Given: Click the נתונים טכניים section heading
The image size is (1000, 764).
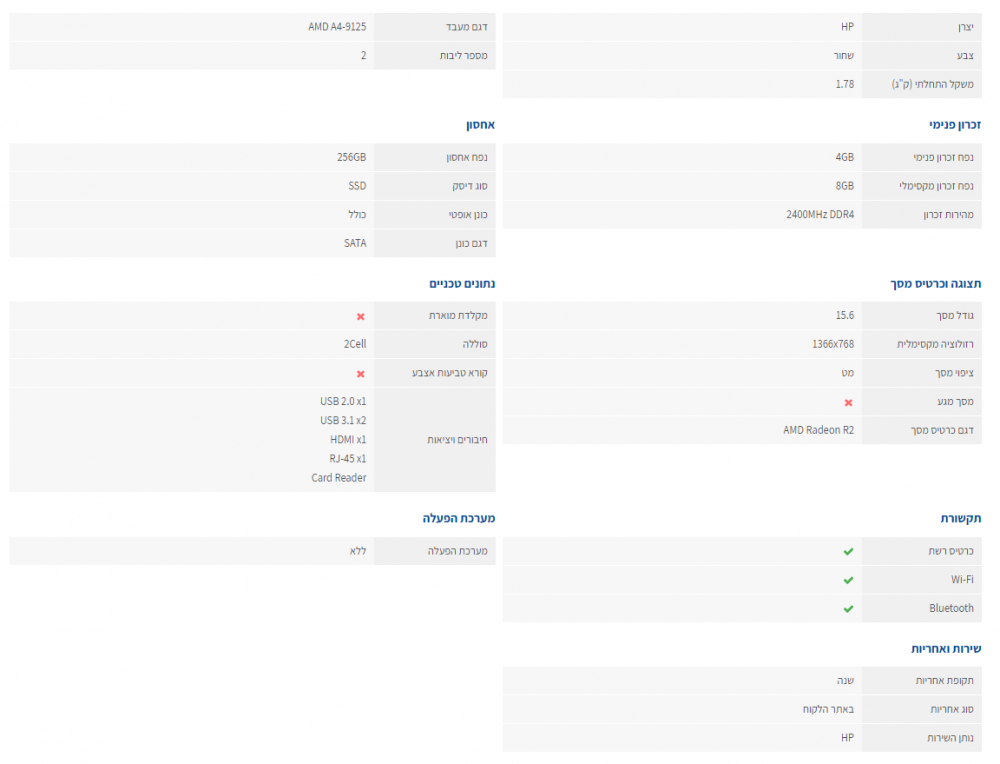Looking at the screenshot, I should pyautogui.click(x=462, y=284).
